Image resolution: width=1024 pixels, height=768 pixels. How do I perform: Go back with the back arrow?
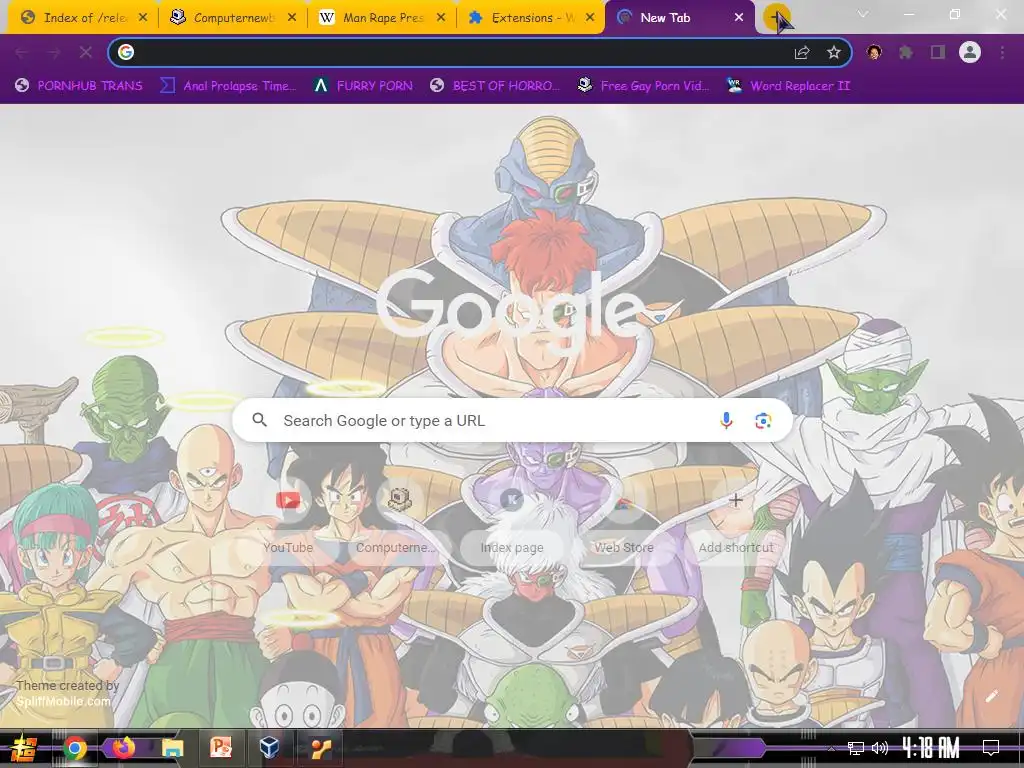click(x=22, y=52)
